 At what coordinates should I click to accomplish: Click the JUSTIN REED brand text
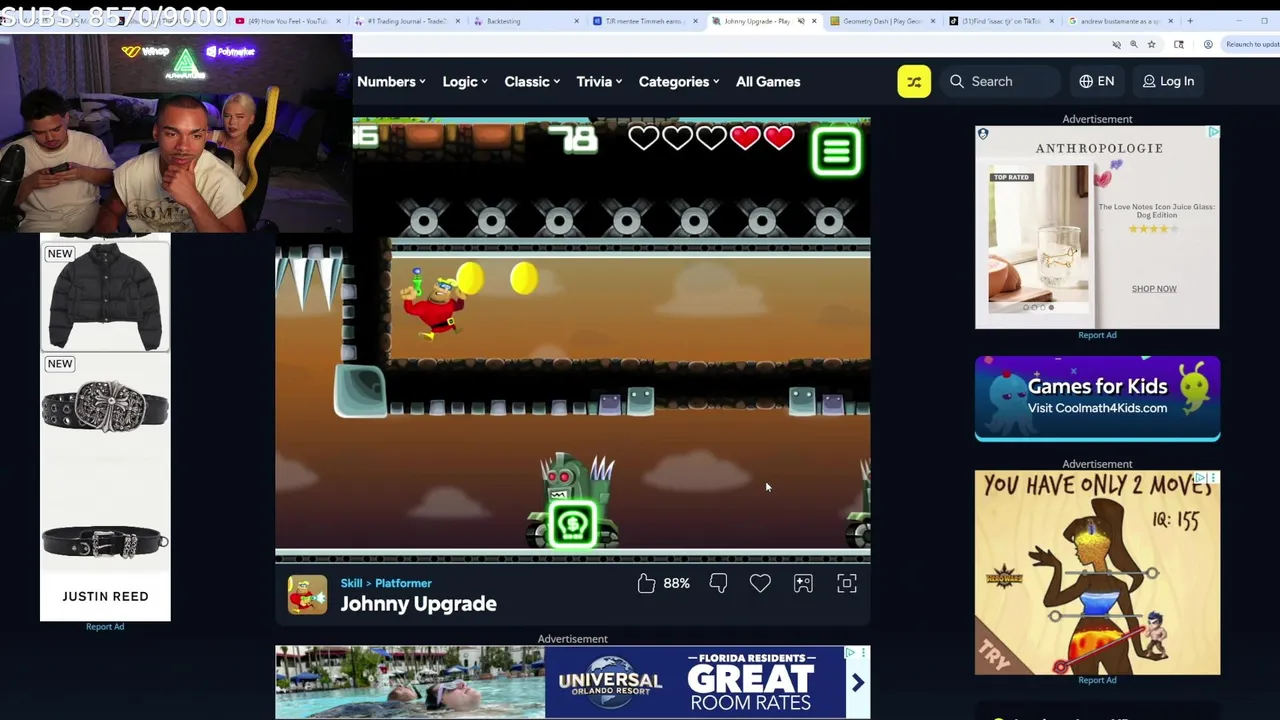point(105,596)
